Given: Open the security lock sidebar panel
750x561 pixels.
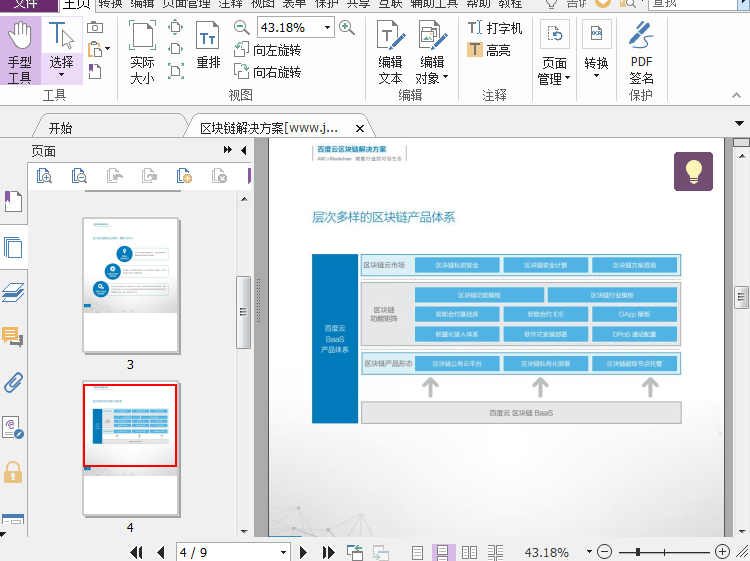Looking at the screenshot, I should (x=13, y=473).
